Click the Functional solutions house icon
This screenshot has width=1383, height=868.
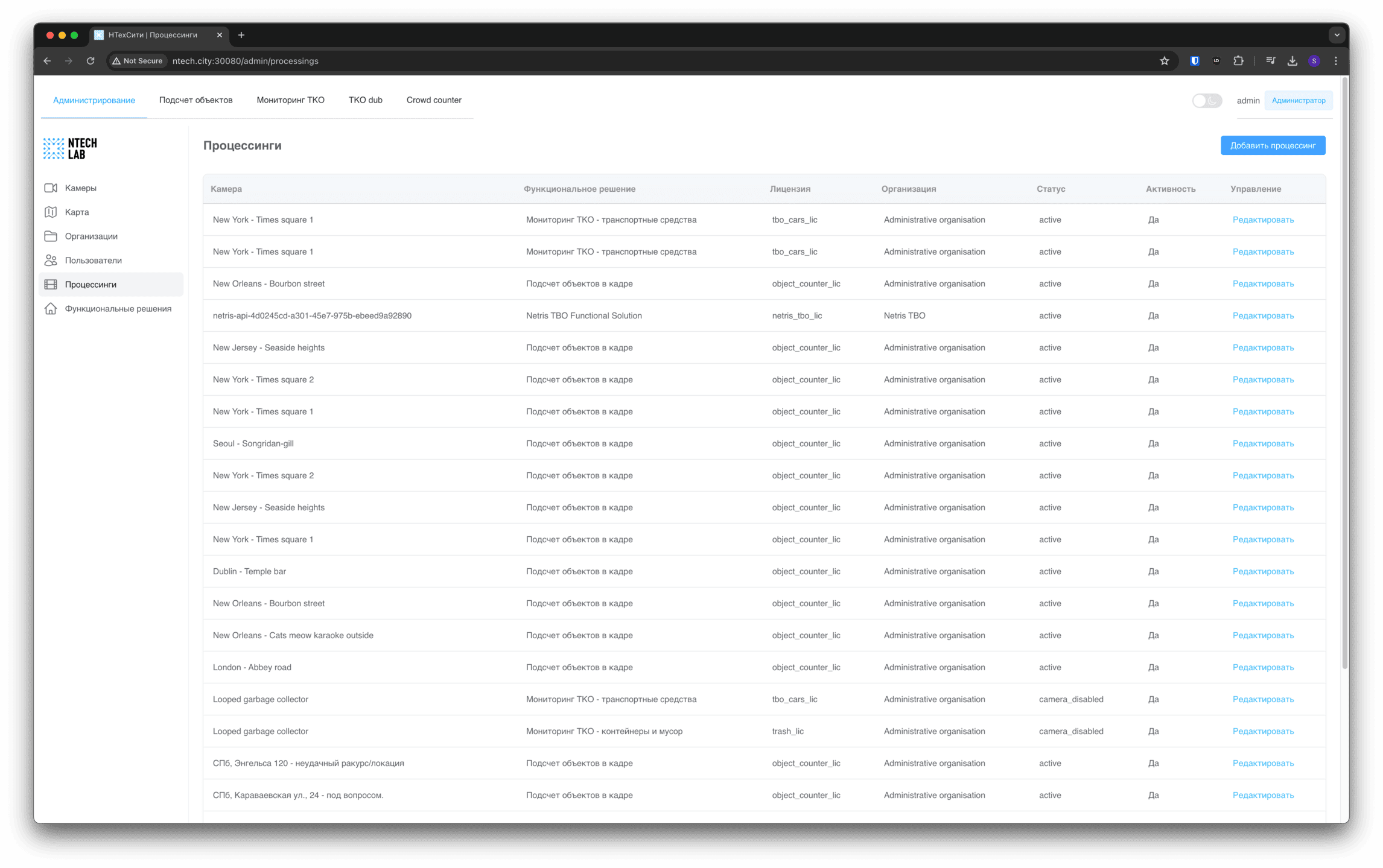[x=51, y=309]
